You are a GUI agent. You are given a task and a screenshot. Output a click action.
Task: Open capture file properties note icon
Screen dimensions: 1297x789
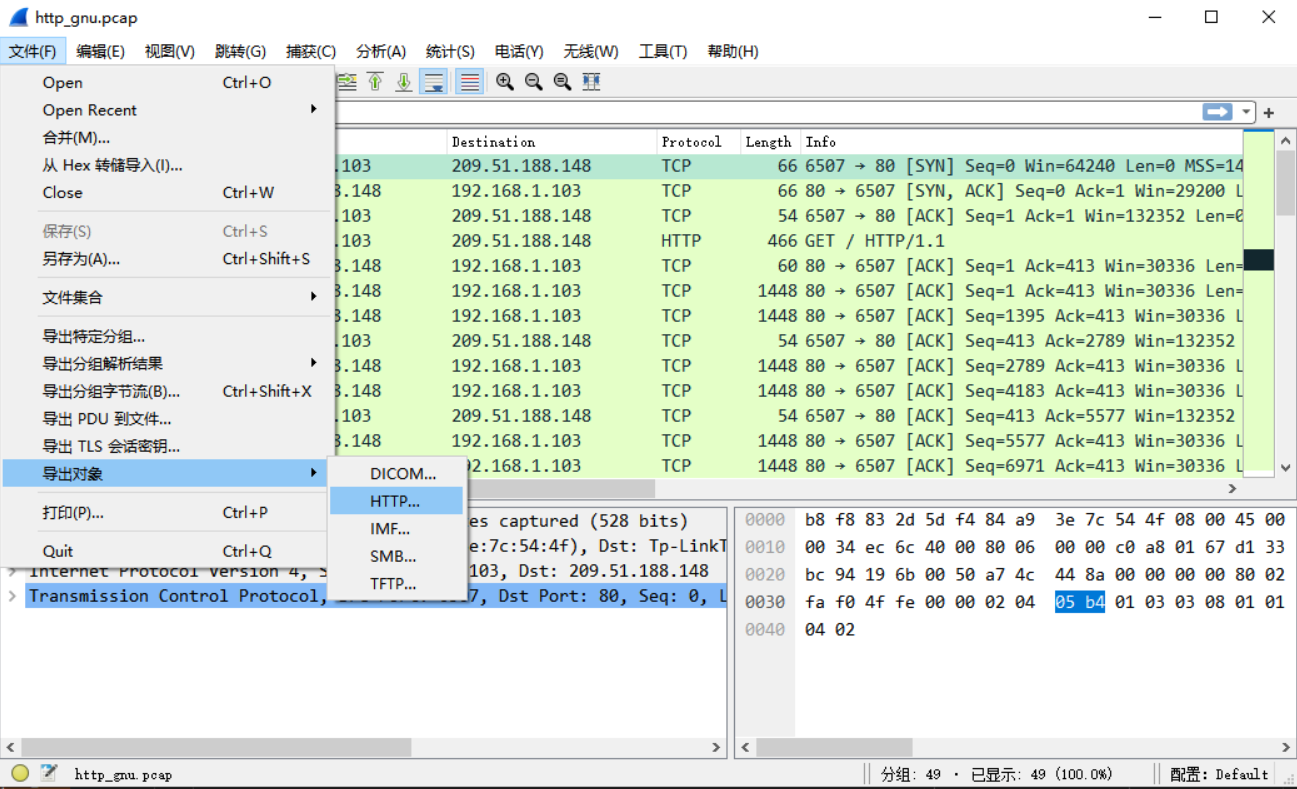(48, 773)
